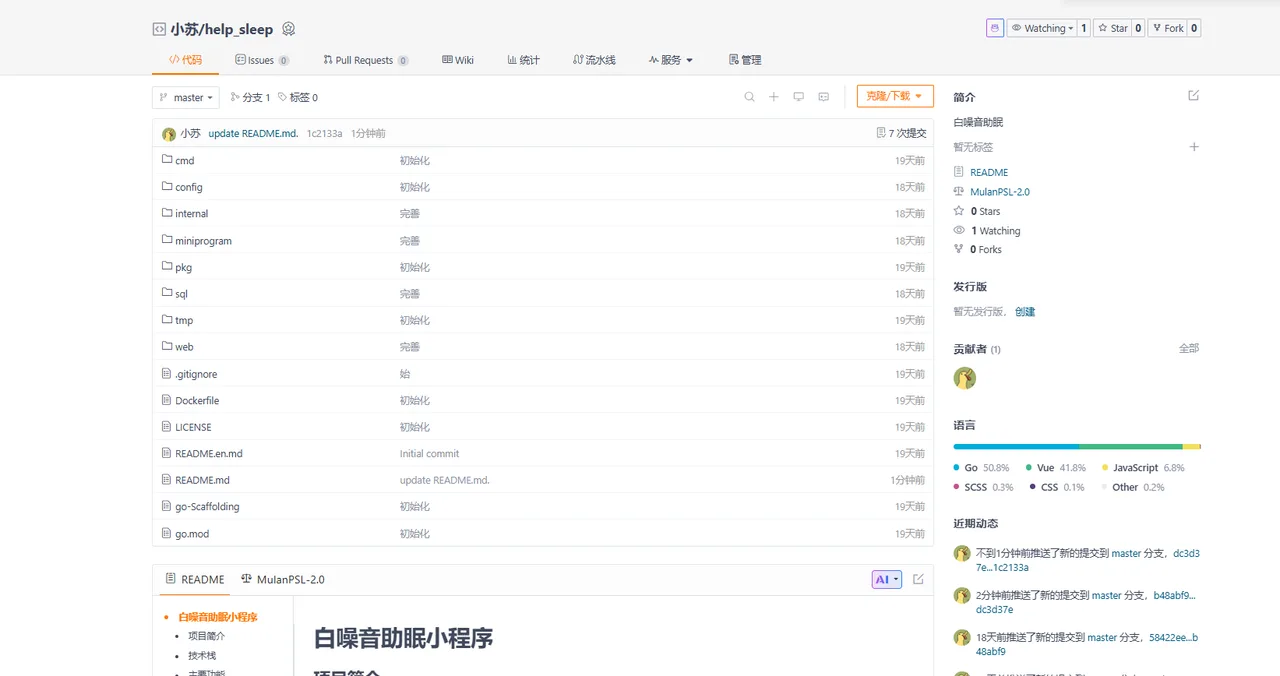Open the Dockerfile file

197,400
